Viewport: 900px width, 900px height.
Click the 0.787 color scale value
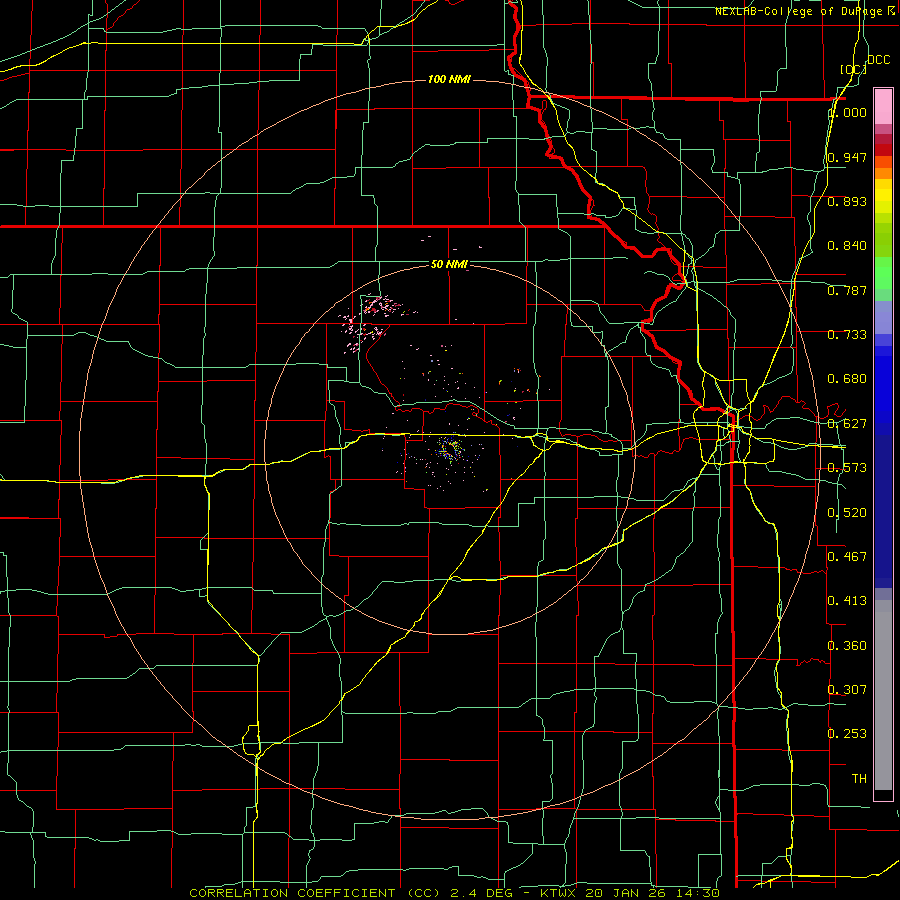847,290
